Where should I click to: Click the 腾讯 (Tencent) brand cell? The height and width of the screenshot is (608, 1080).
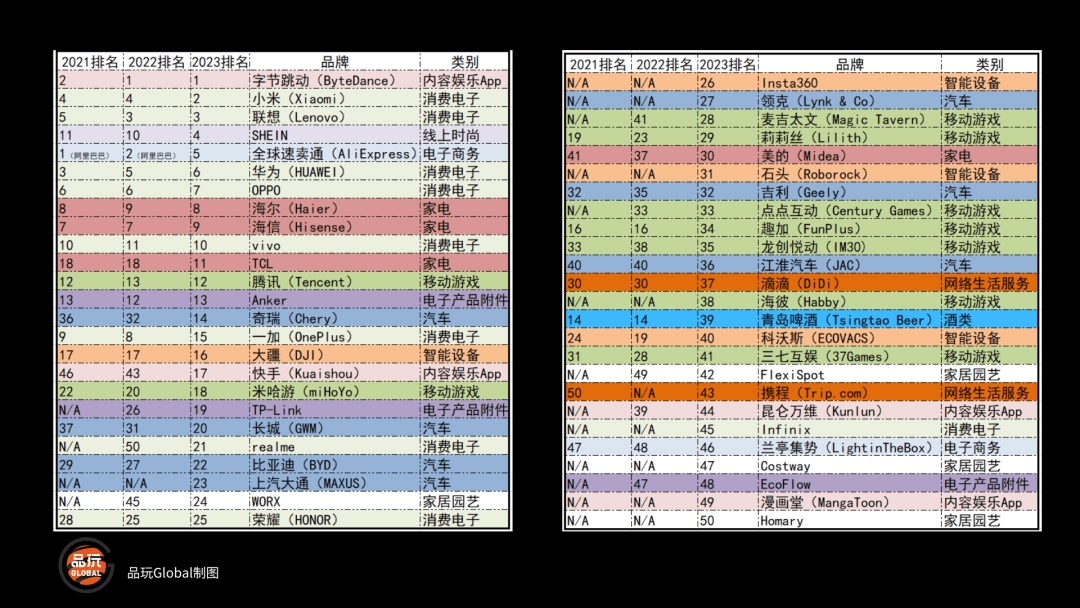[335, 282]
